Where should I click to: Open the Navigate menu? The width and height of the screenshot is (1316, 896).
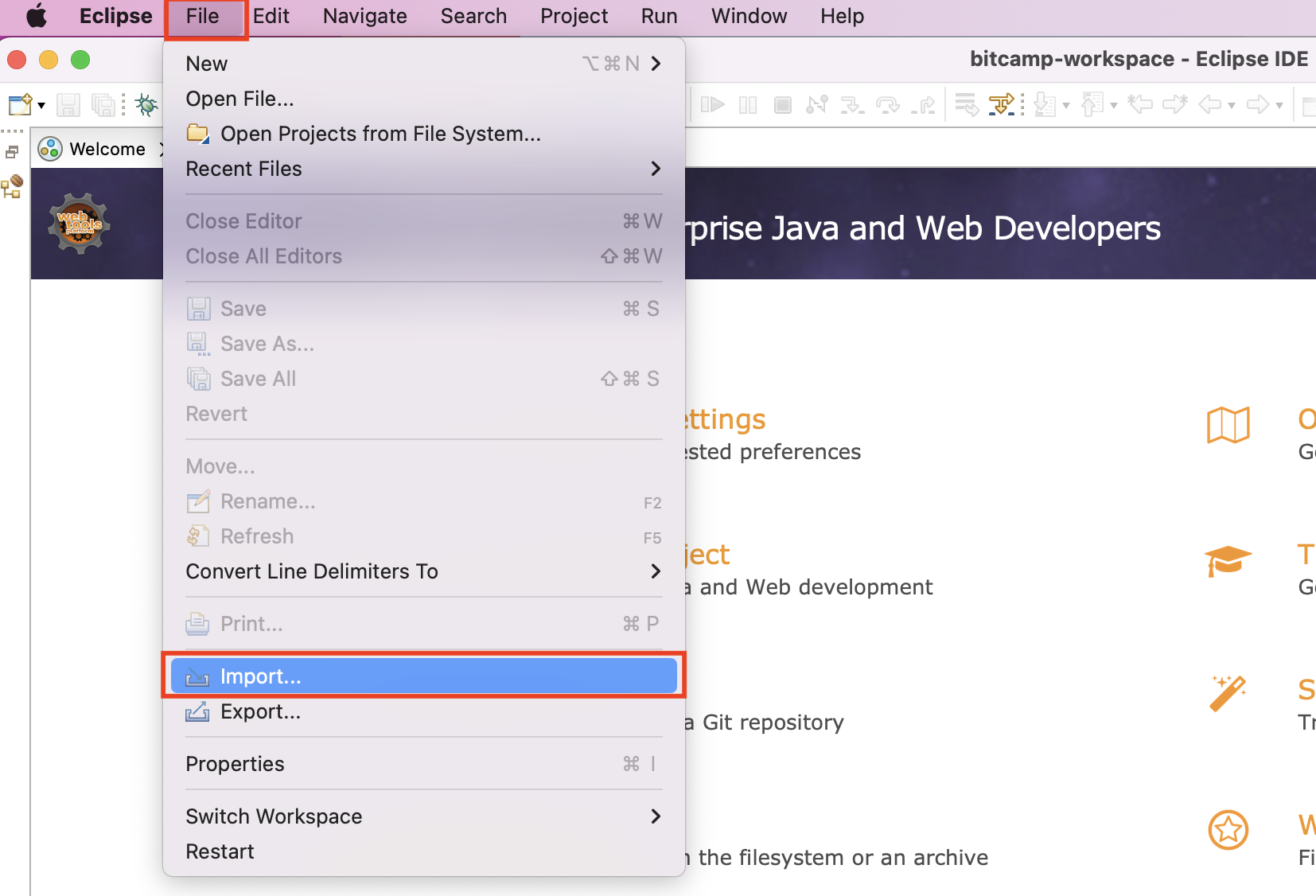(365, 16)
